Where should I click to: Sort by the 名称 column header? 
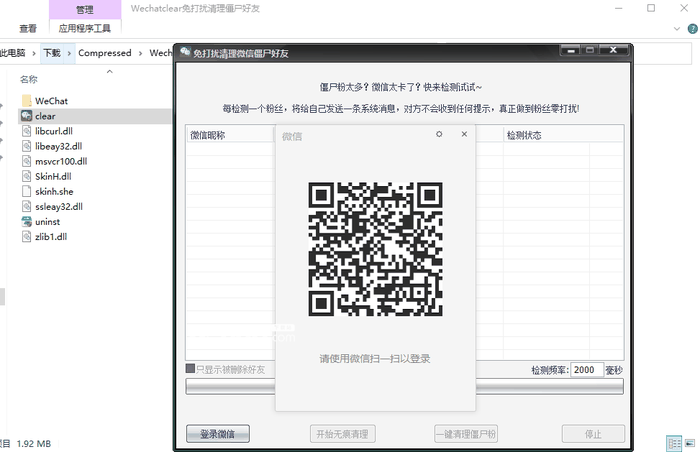(x=29, y=80)
